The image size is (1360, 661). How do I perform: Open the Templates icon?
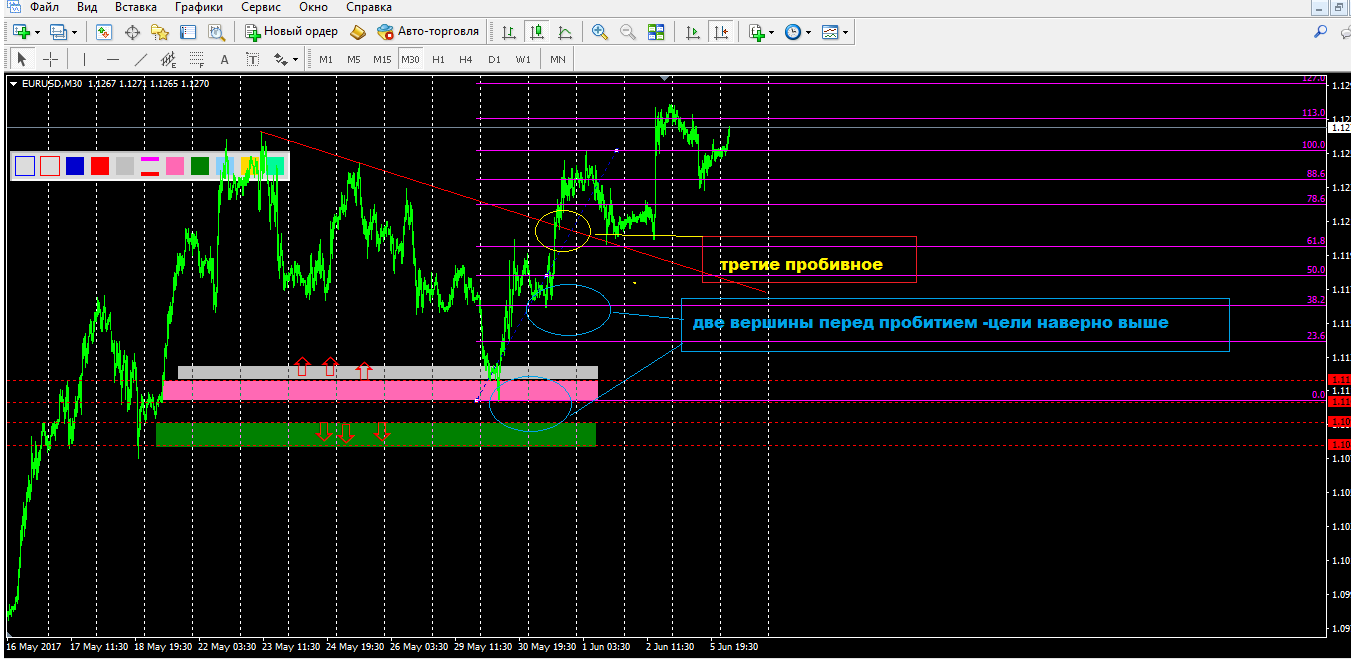[830, 32]
